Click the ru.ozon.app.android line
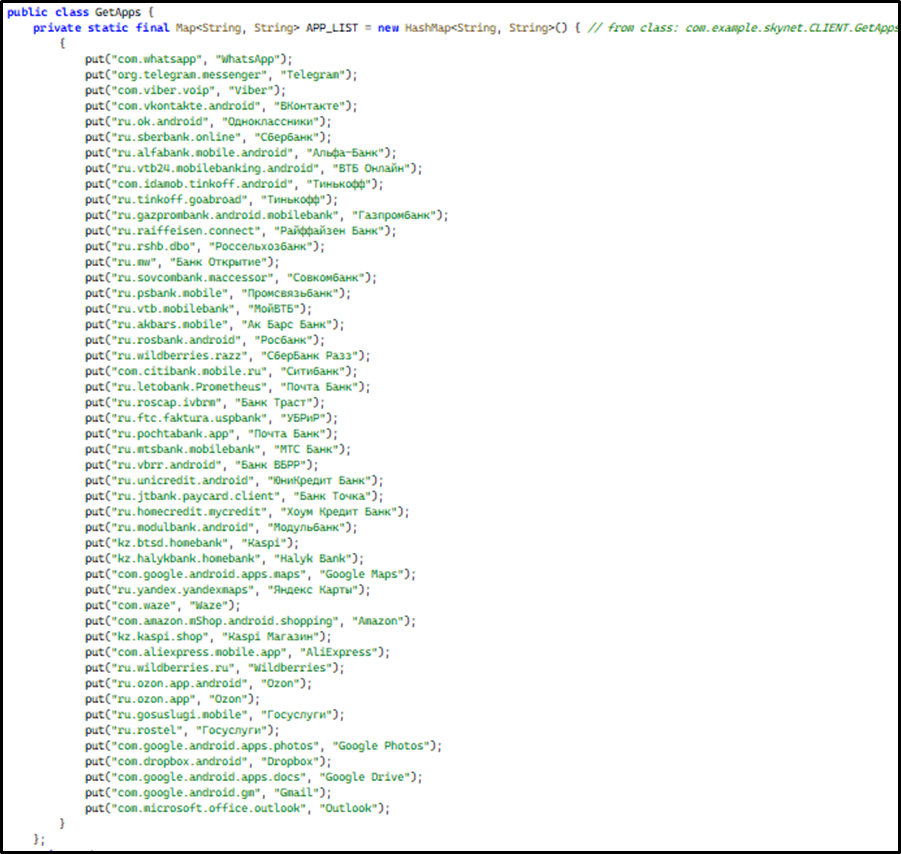The width and height of the screenshot is (901, 854). click(198, 683)
